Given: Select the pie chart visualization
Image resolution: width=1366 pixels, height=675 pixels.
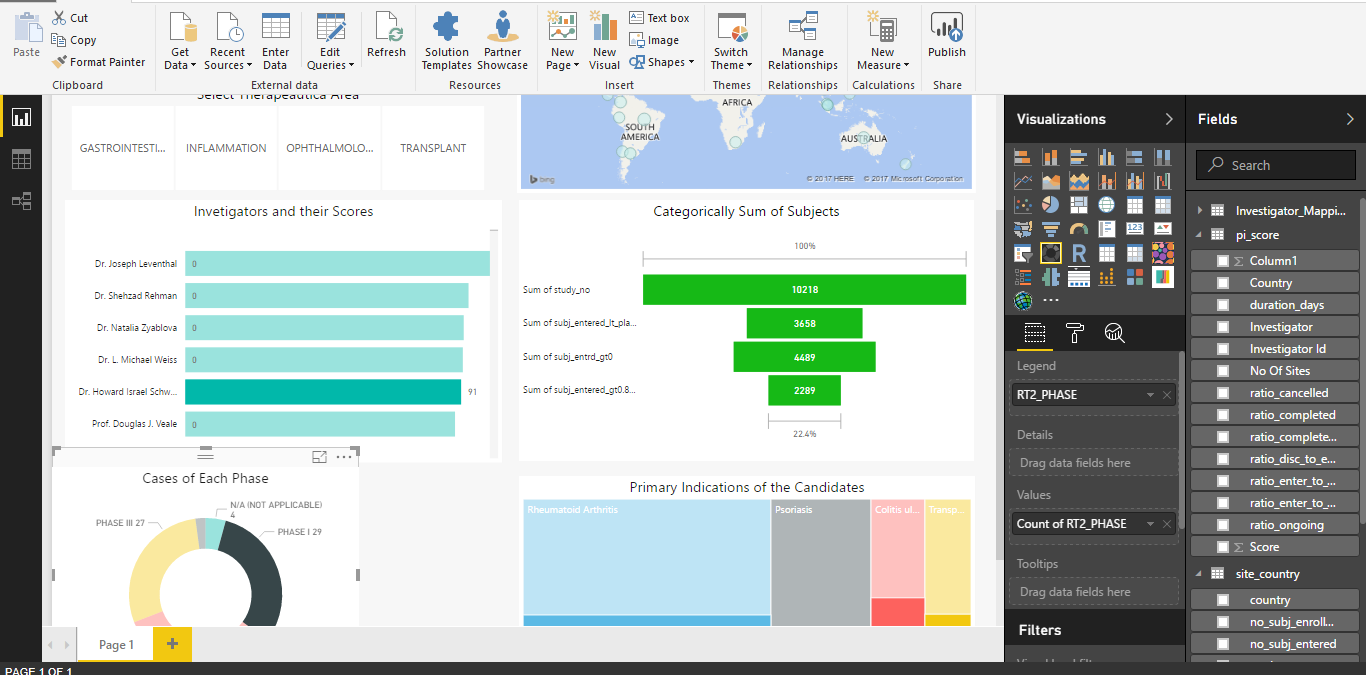Looking at the screenshot, I should pyautogui.click(x=1050, y=205).
